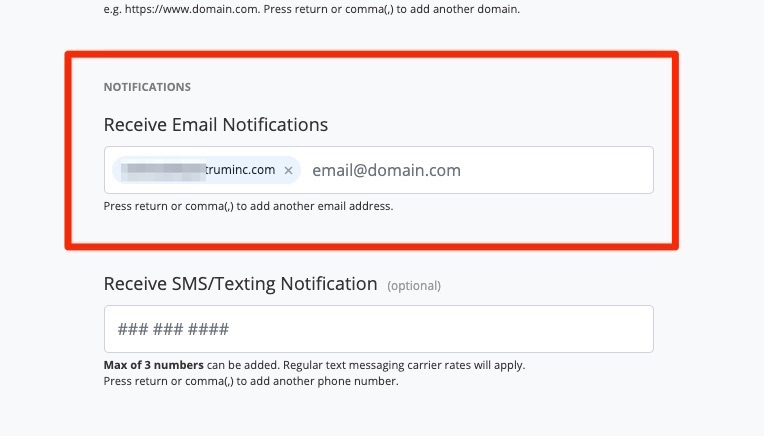The height and width of the screenshot is (436, 764).
Task: Remove the truminc.com email chip
Action: (288, 171)
